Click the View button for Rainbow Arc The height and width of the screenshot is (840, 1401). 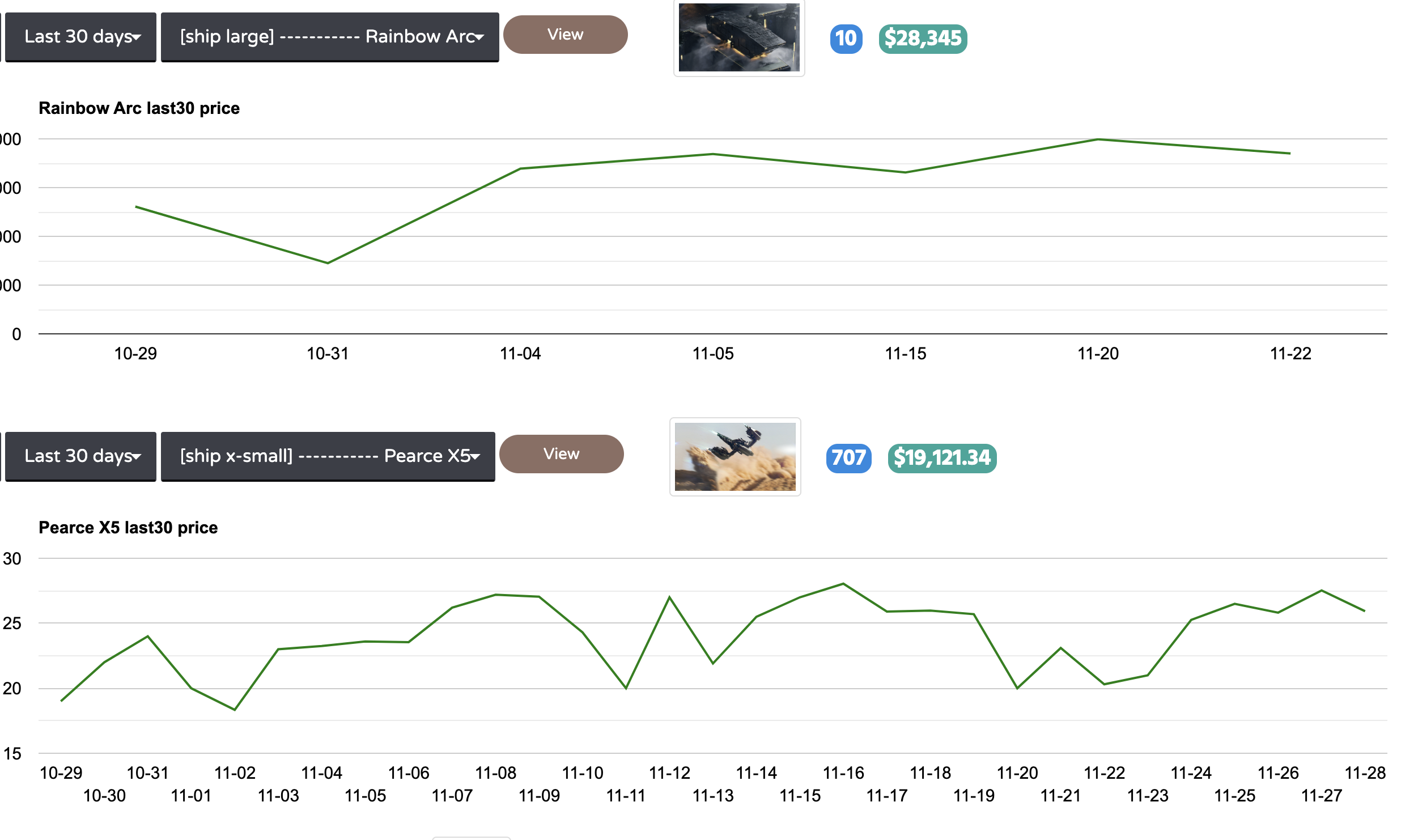click(x=565, y=34)
